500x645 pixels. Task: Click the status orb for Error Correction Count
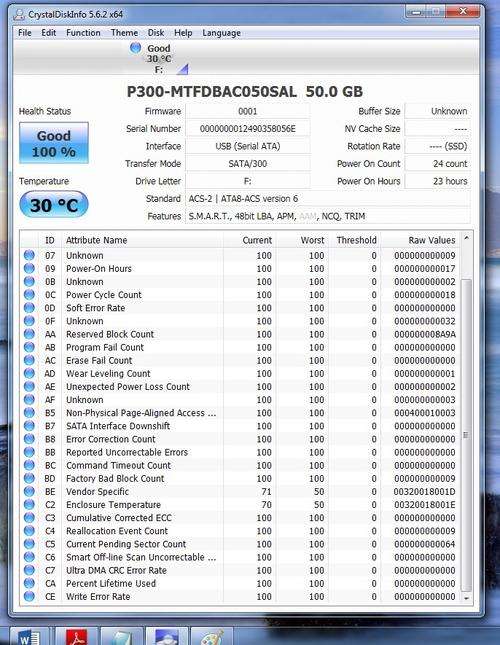tap(29, 439)
